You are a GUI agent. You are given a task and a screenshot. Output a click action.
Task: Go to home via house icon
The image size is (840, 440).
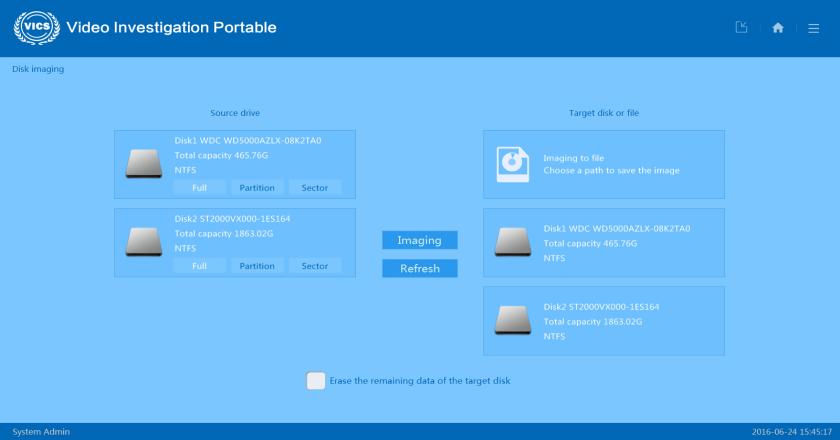(x=778, y=27)
